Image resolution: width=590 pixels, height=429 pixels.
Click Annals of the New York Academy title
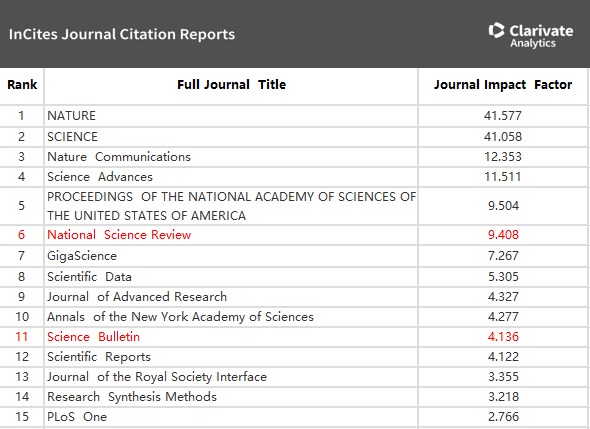coord(180,317)
